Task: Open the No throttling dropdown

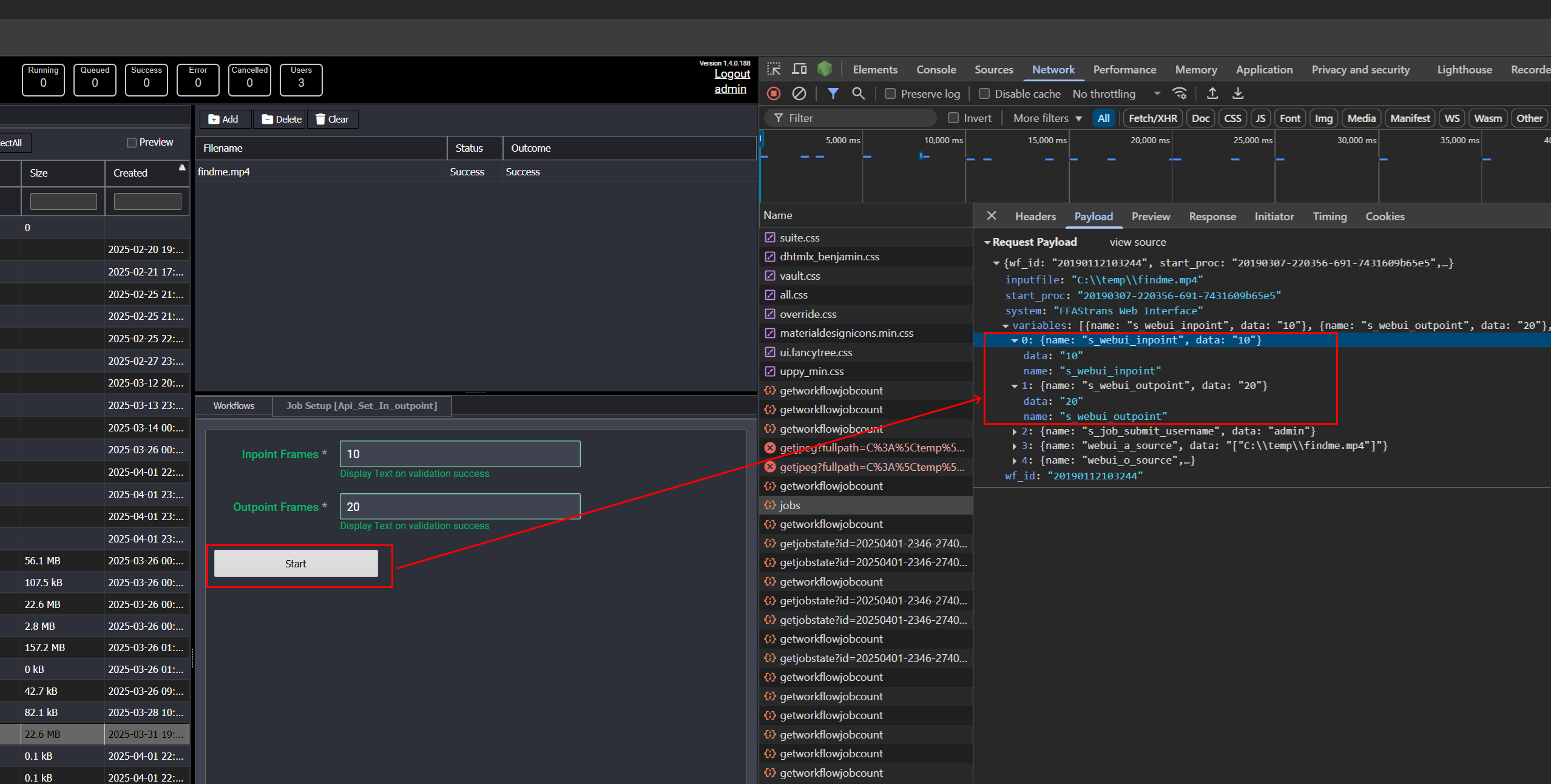Action: (x=1116, y=93)
